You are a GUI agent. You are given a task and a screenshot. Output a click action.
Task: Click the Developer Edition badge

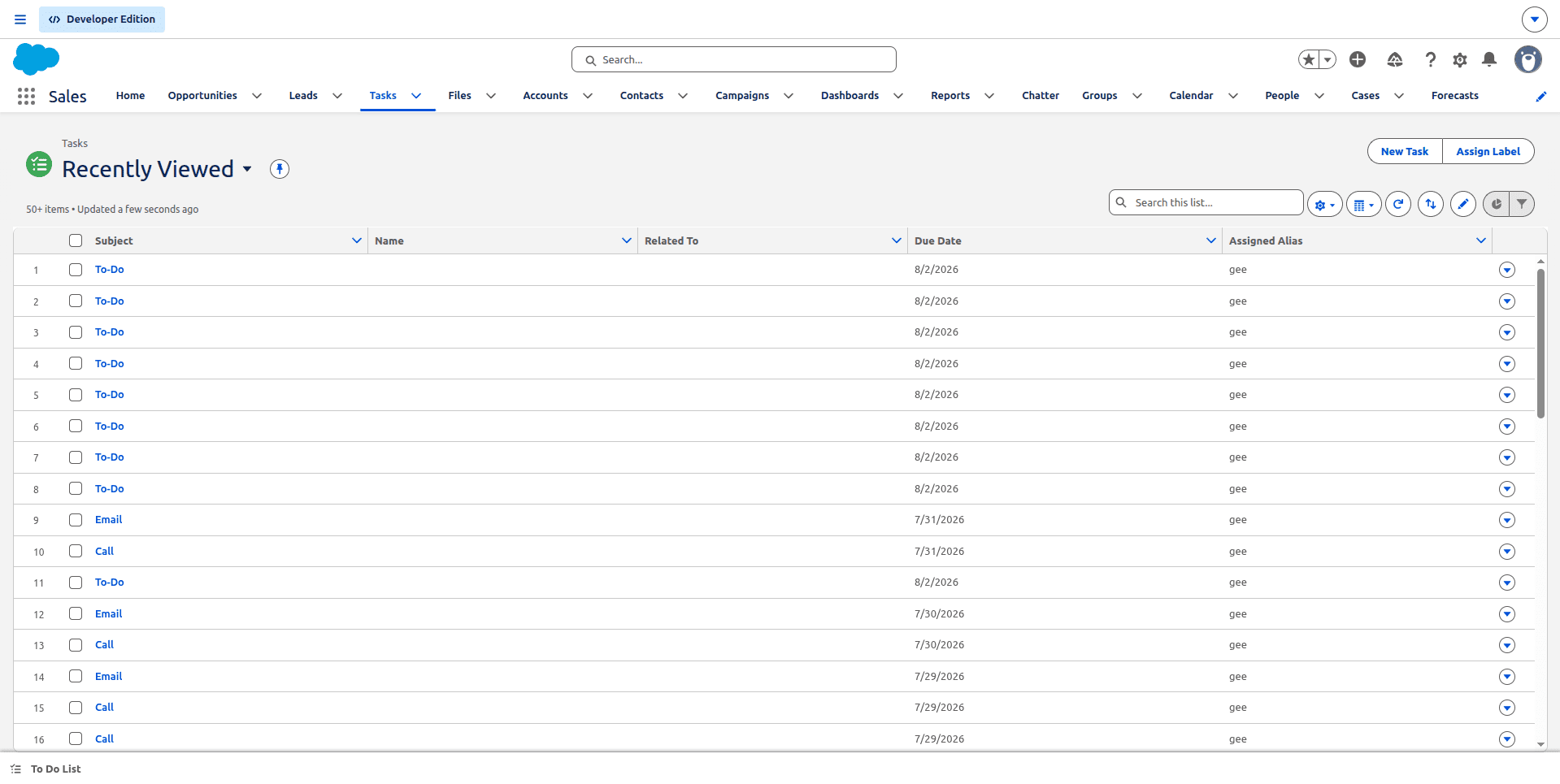click(102, 19)
